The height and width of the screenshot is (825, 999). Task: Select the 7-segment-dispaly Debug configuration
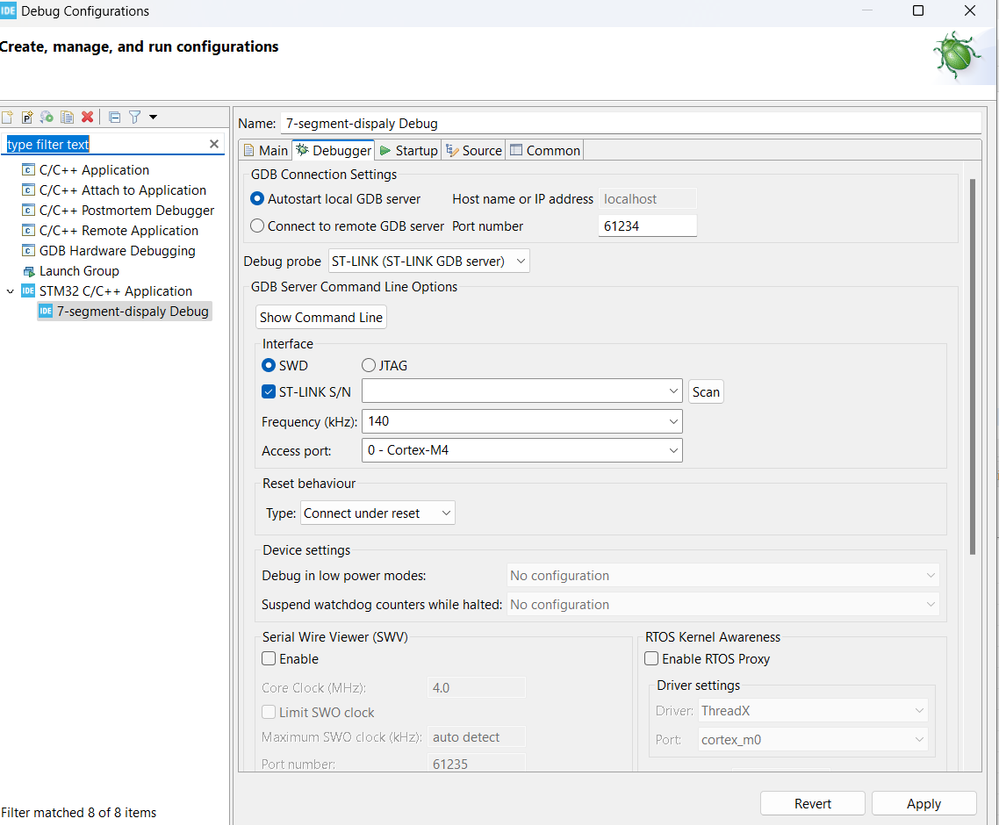(x=124, y=312)
